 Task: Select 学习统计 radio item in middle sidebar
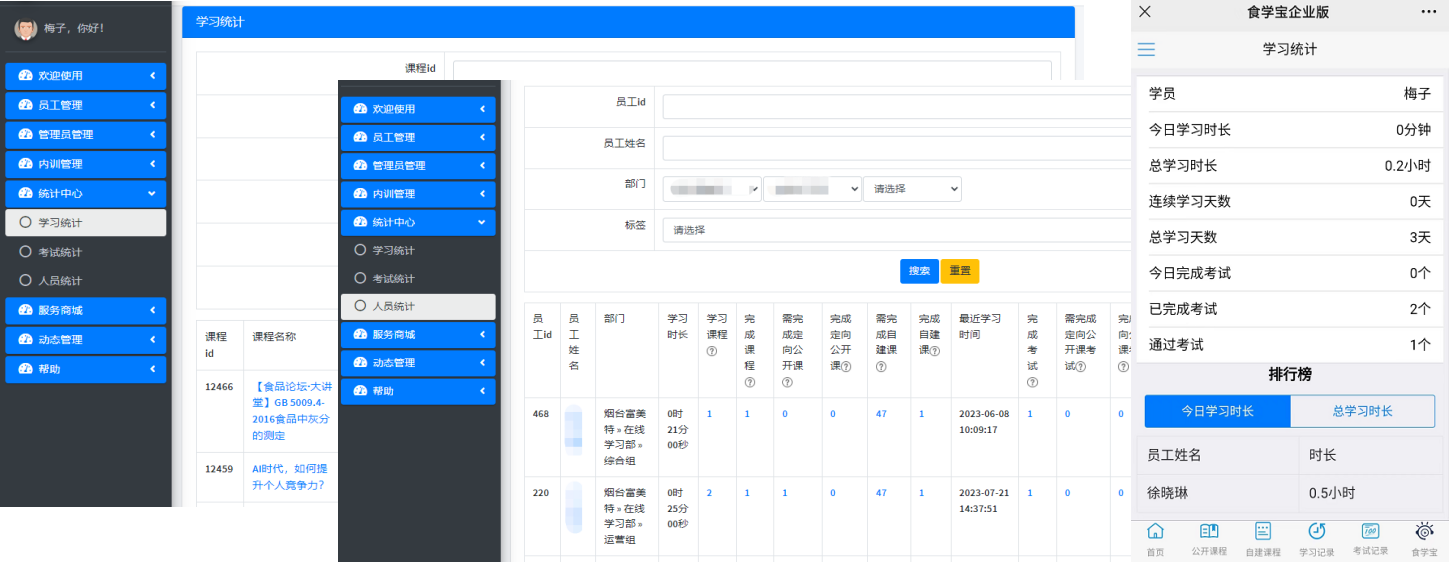[393, 250]
